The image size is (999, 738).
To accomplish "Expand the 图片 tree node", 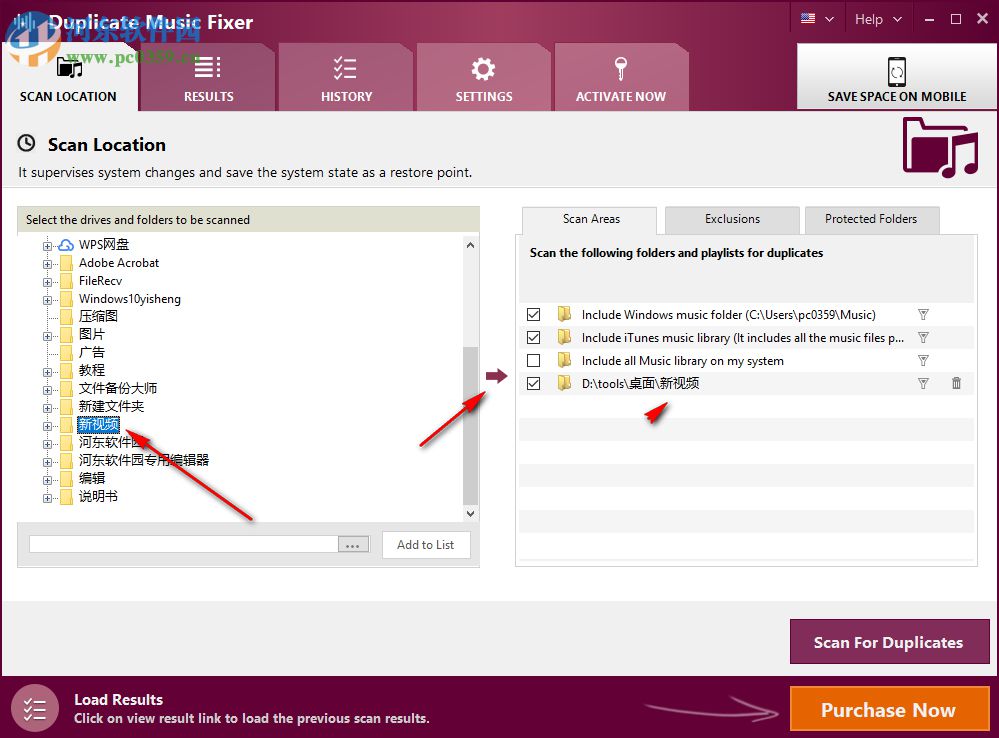I will [47, 335].
